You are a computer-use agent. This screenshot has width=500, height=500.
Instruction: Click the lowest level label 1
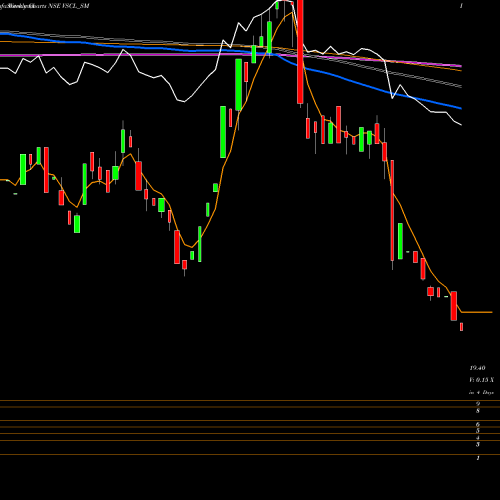(x=478, y=458)
